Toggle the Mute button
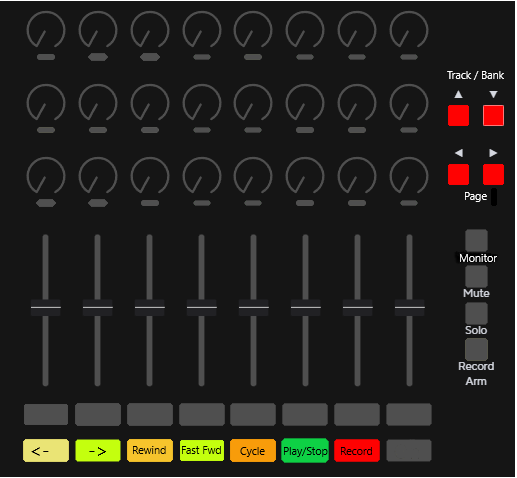517x478 pixels. (476, 276)
